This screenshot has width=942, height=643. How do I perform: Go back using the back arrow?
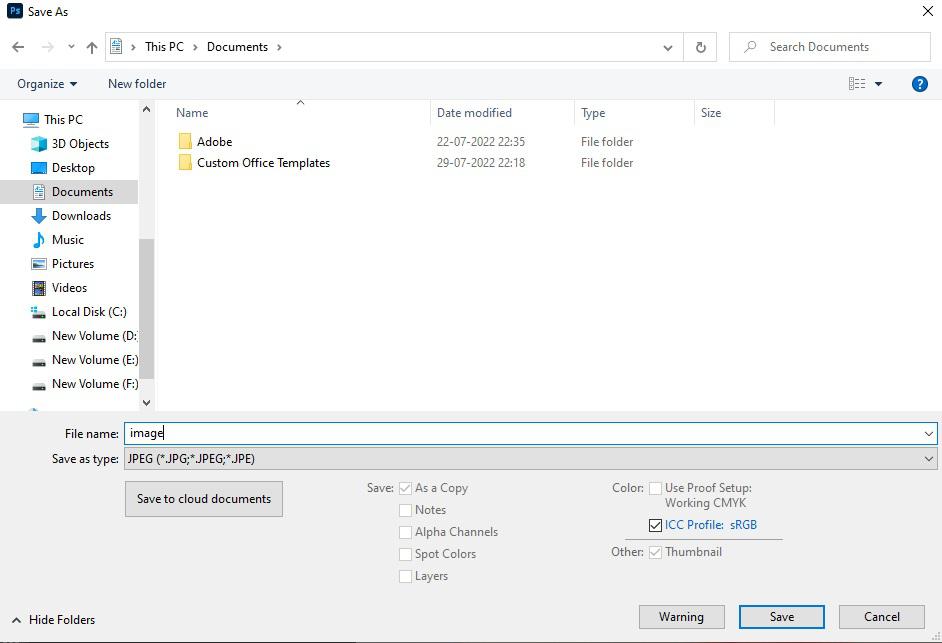point(18,47)
